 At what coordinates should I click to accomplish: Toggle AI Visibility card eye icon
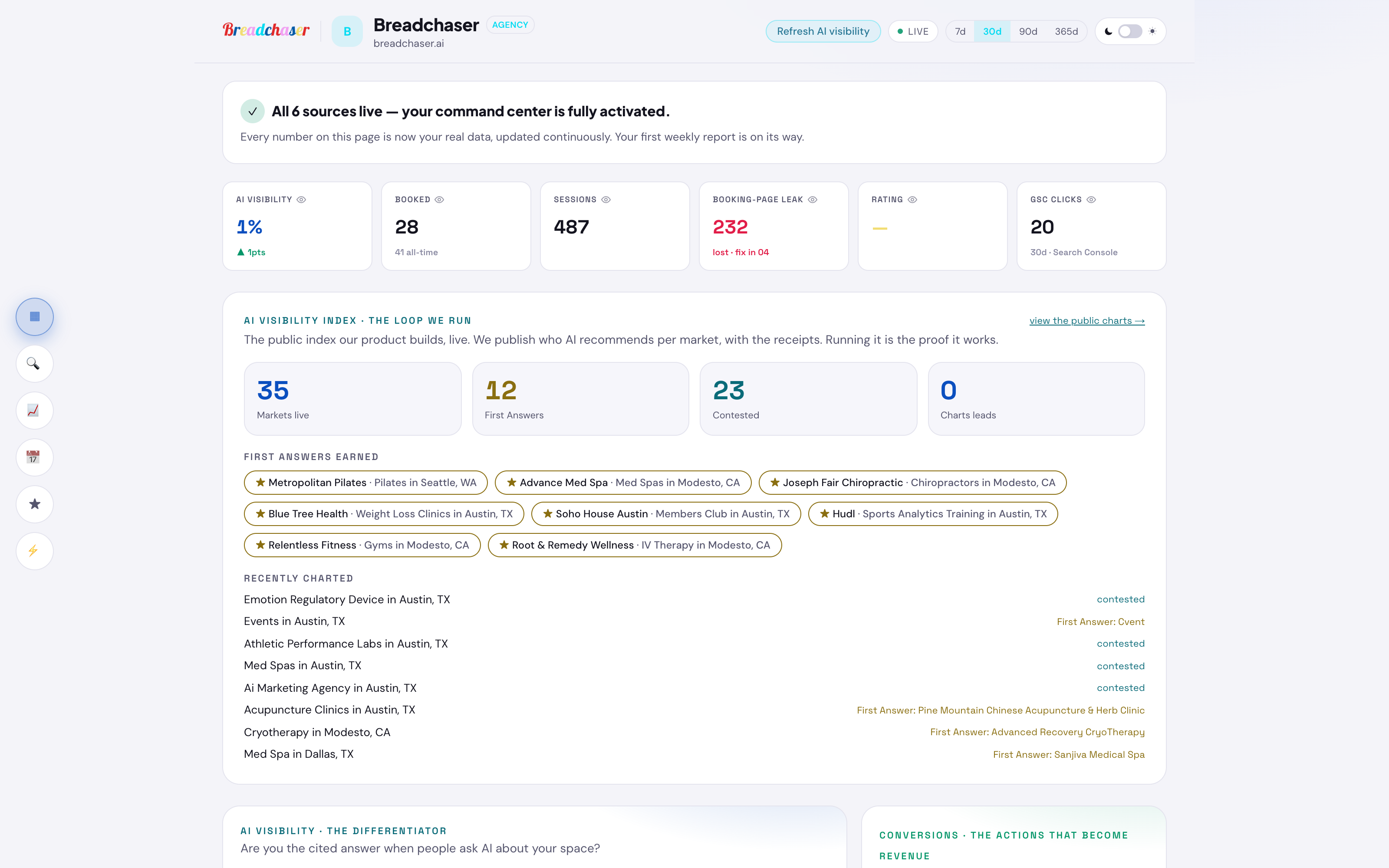(x=301, y=200)
